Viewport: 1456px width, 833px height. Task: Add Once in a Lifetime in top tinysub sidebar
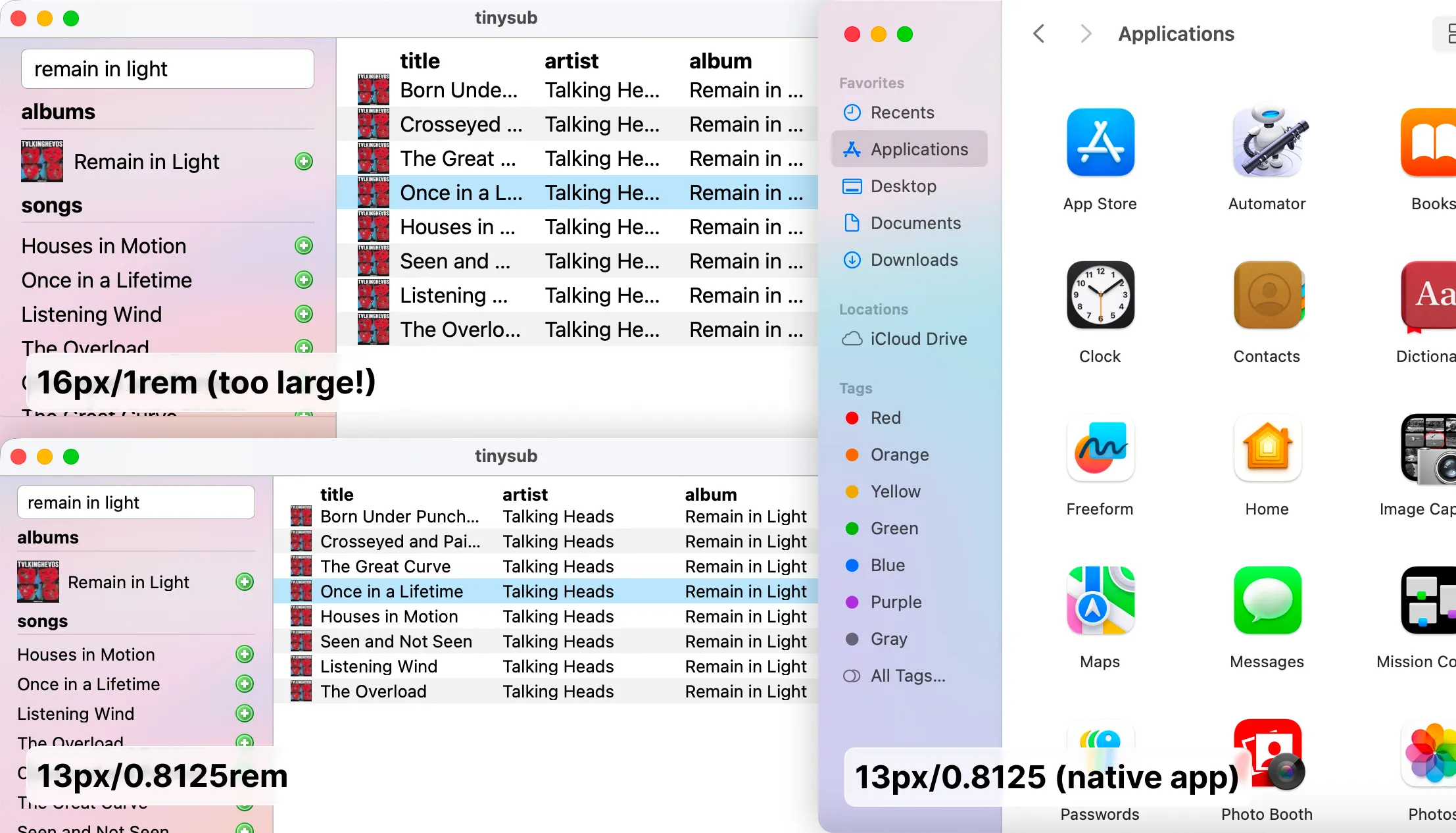tap(304, 280)
